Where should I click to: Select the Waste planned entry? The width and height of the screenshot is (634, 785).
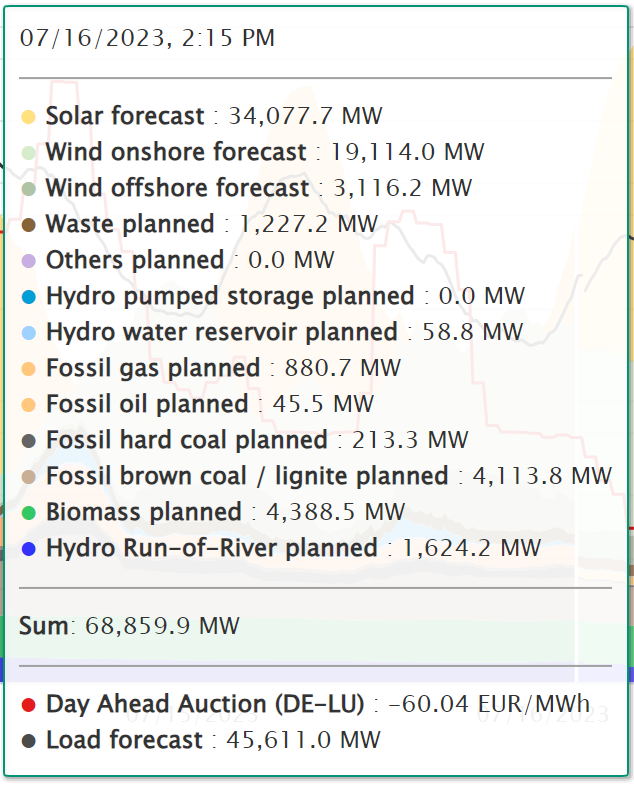tap(130, 224)
